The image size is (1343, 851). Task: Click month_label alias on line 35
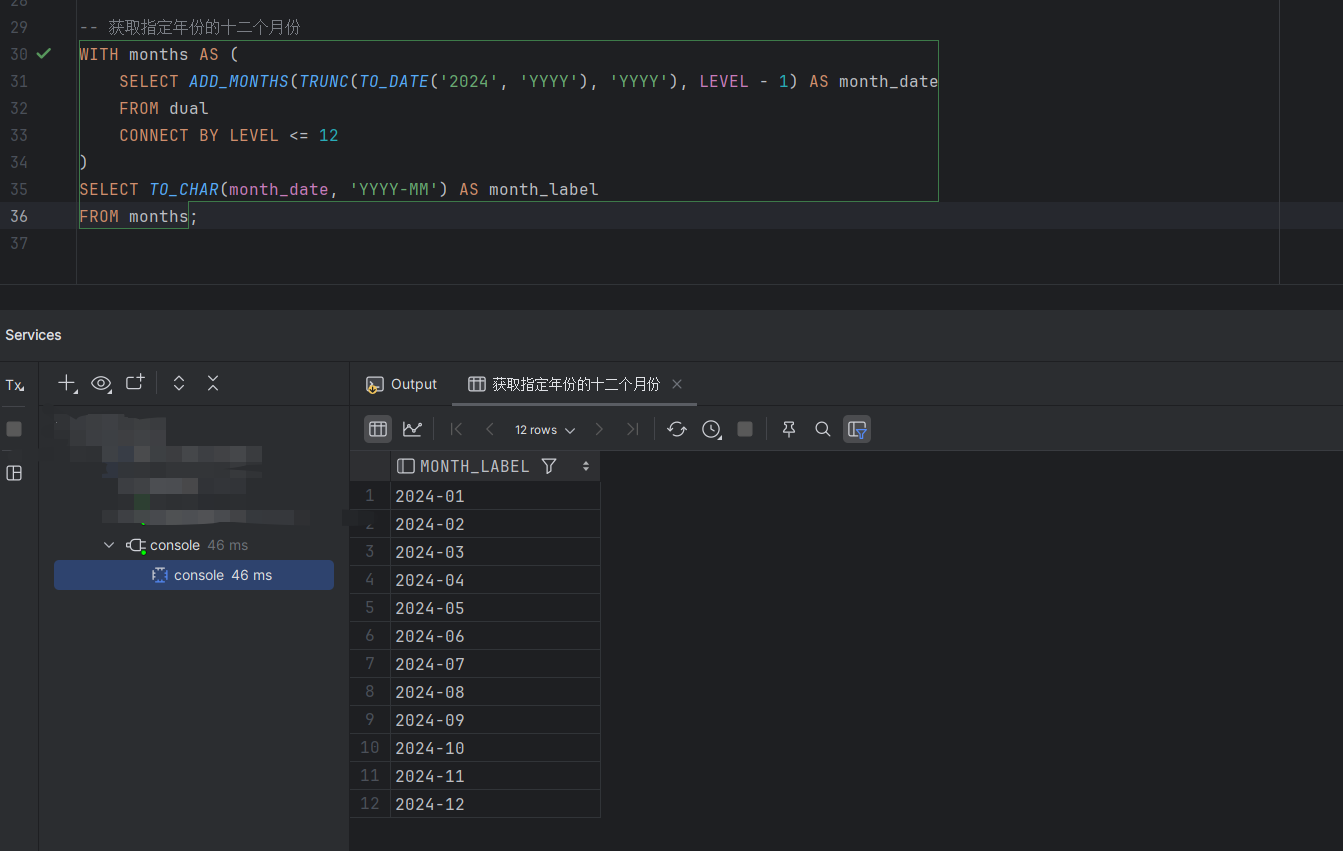pos(544,189)
